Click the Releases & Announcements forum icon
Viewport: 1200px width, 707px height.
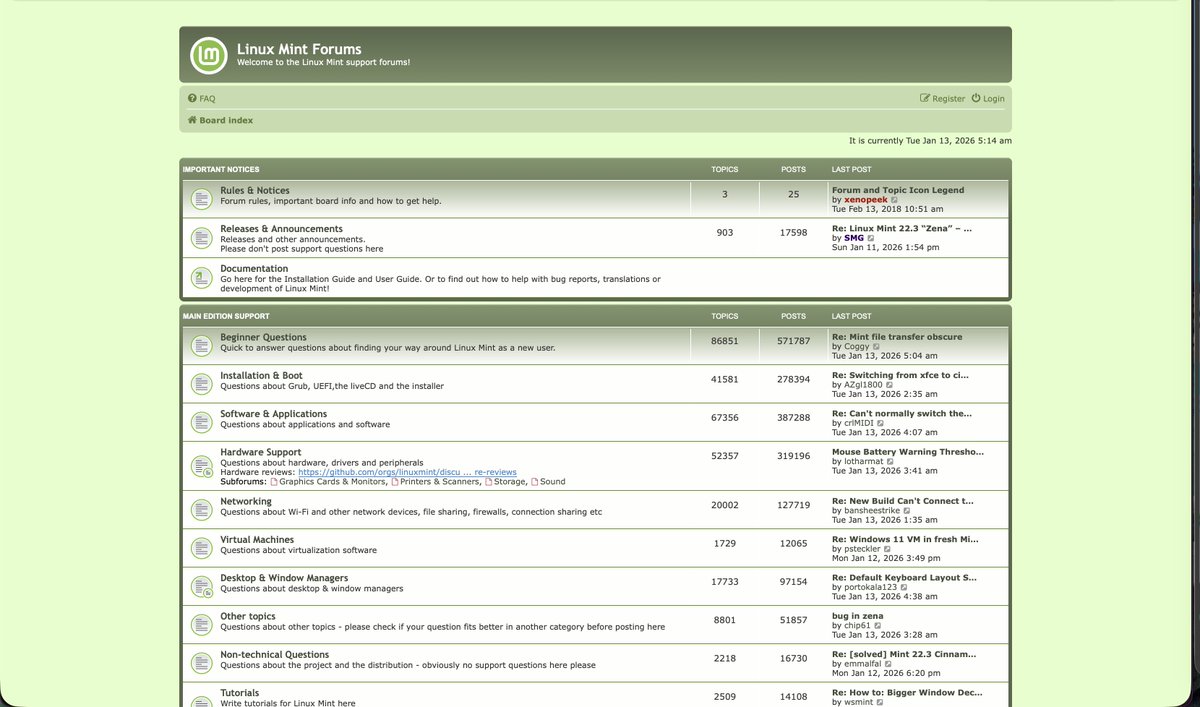point(201,238)
